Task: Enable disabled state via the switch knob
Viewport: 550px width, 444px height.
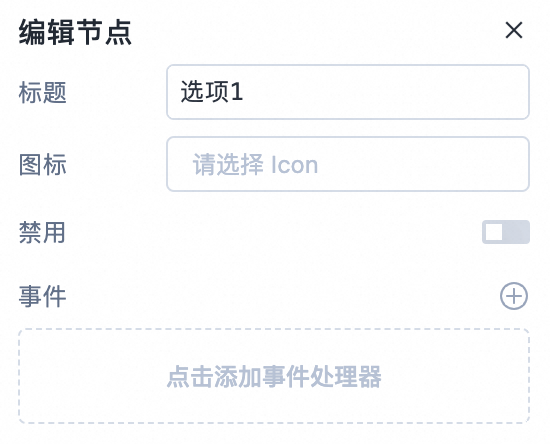Action: tap(494, 232)
